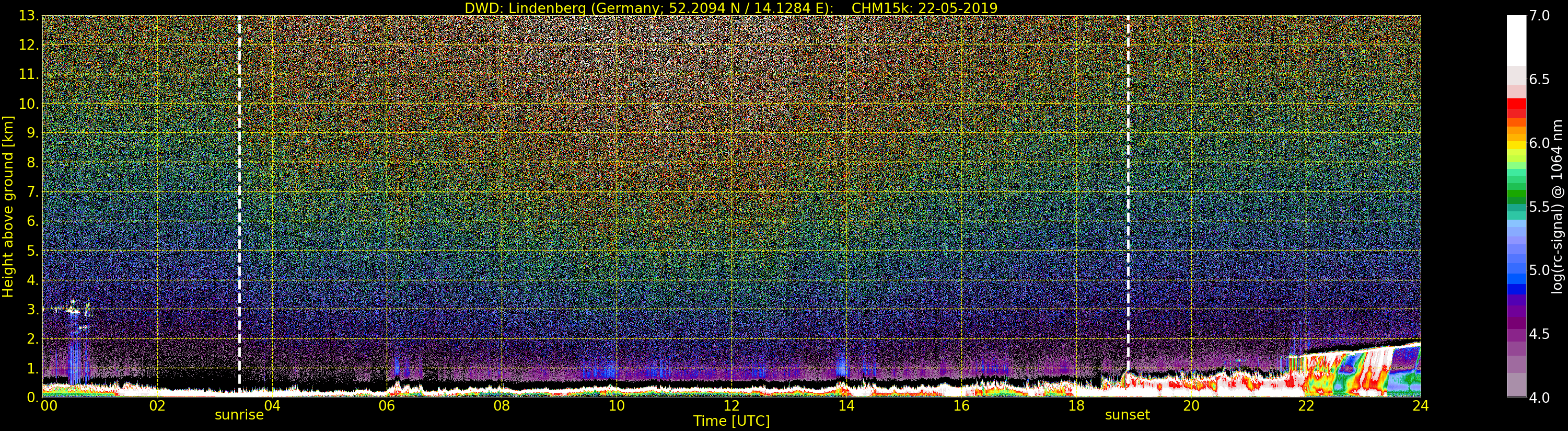1568x431 pixels.
Task: Click the '13.' tick on the height axis
Action: [x=29, y=16]
